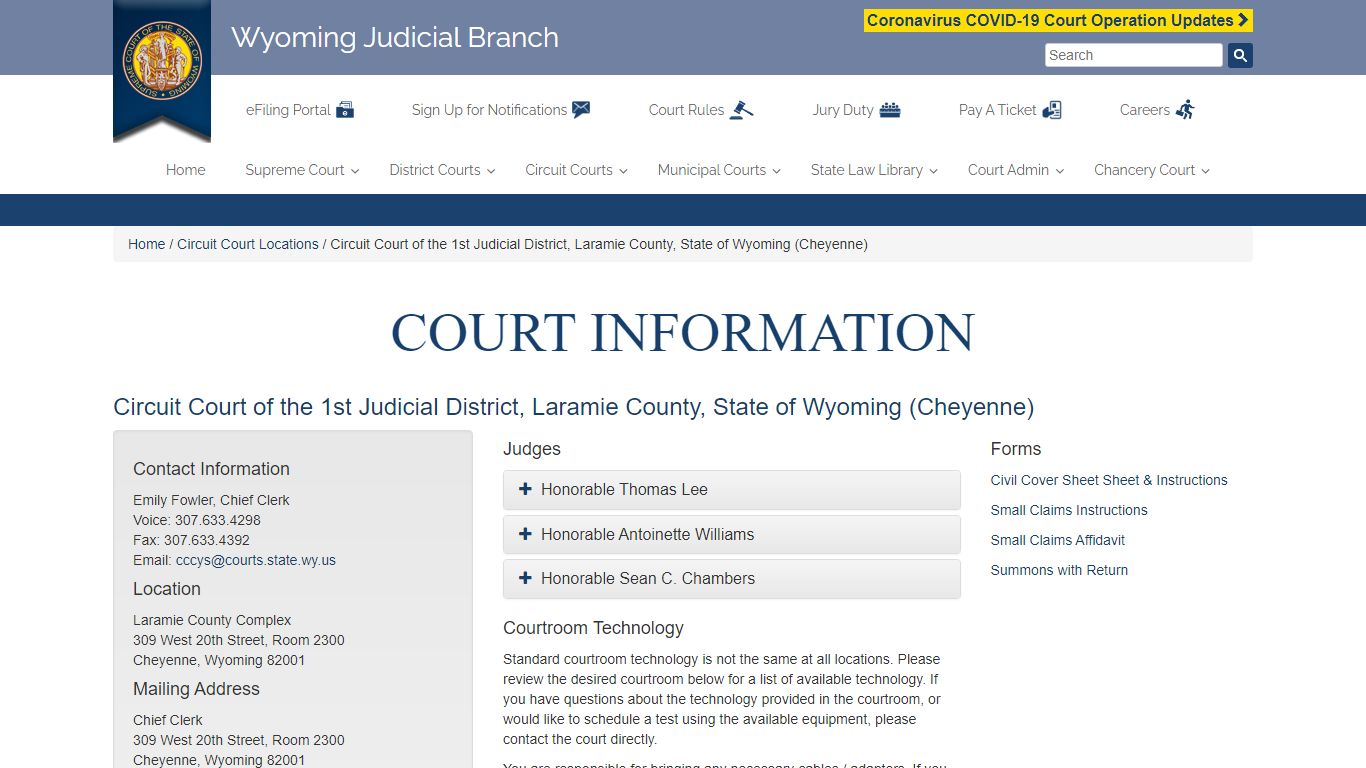Expand the Chancery Court menu chevron

(1205, 171)
